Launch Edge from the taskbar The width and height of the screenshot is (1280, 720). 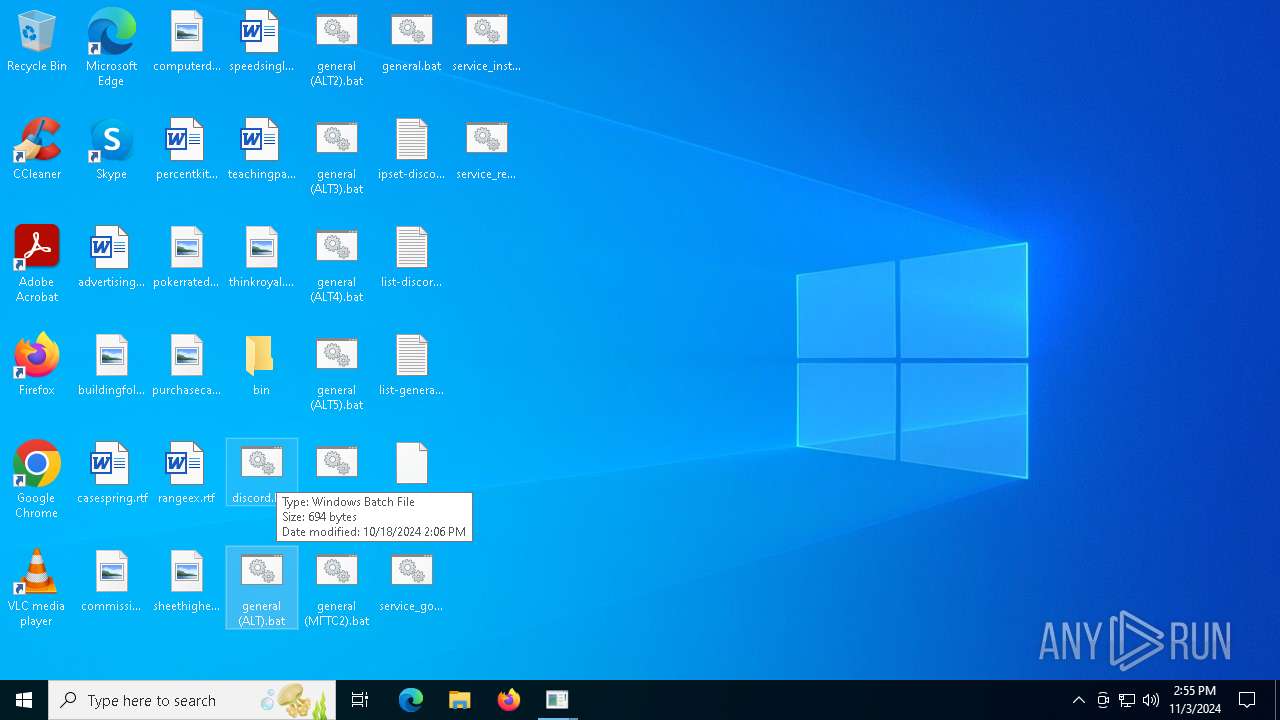coord(411,700)
